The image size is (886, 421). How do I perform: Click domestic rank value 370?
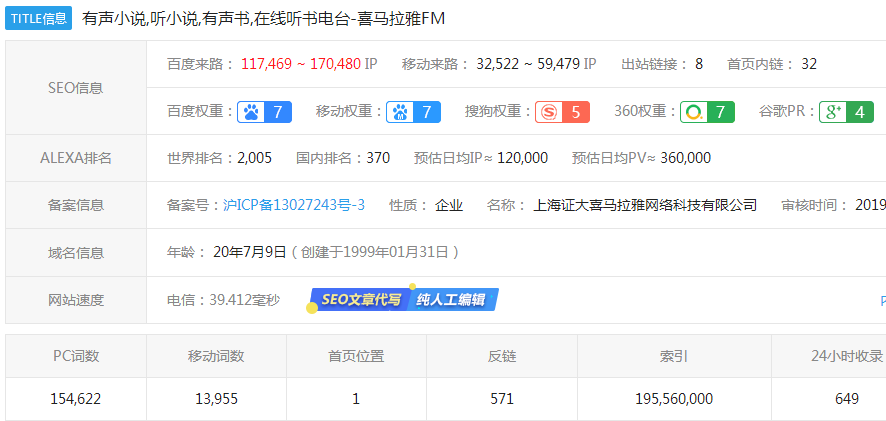point(378,158)
